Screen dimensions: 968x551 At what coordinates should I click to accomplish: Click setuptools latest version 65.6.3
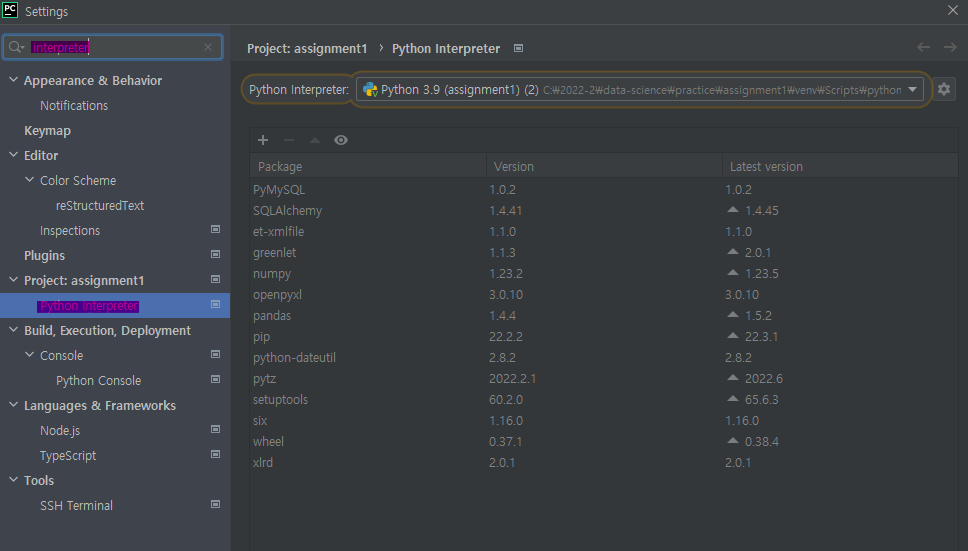(761, 399)
